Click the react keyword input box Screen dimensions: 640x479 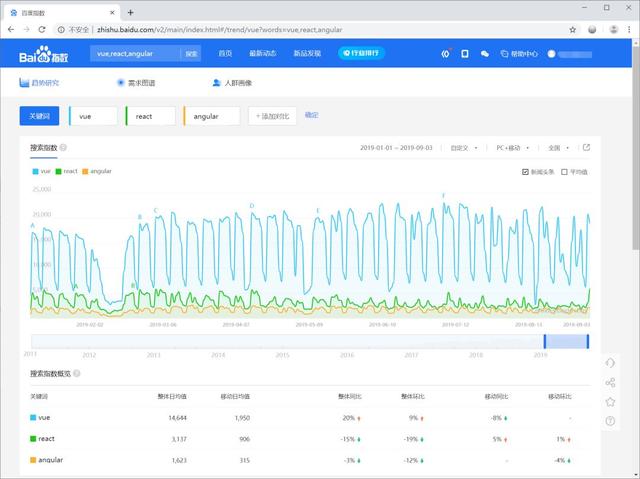pos(151,116)
